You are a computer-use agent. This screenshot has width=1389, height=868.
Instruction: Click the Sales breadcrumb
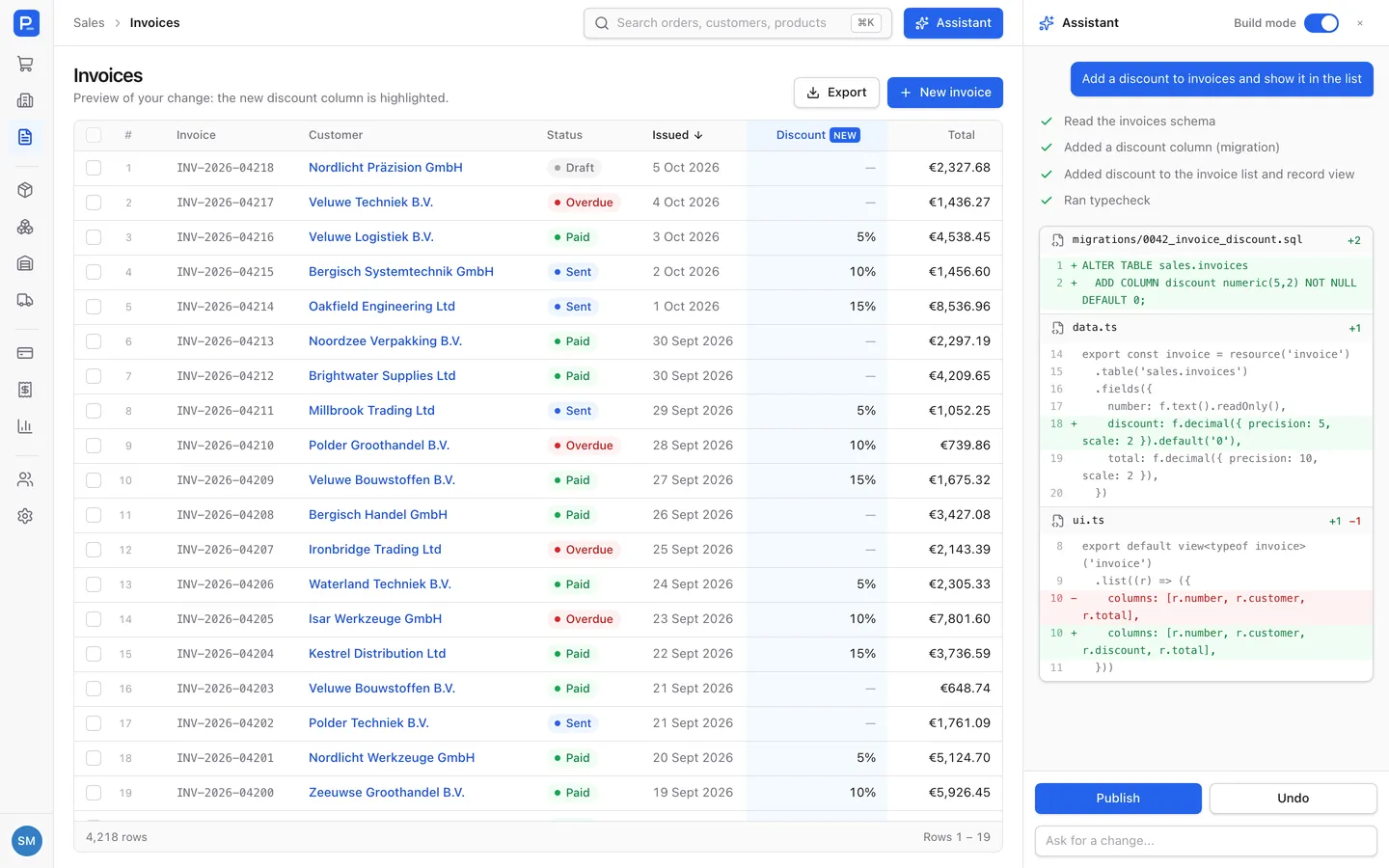(89, 23)
